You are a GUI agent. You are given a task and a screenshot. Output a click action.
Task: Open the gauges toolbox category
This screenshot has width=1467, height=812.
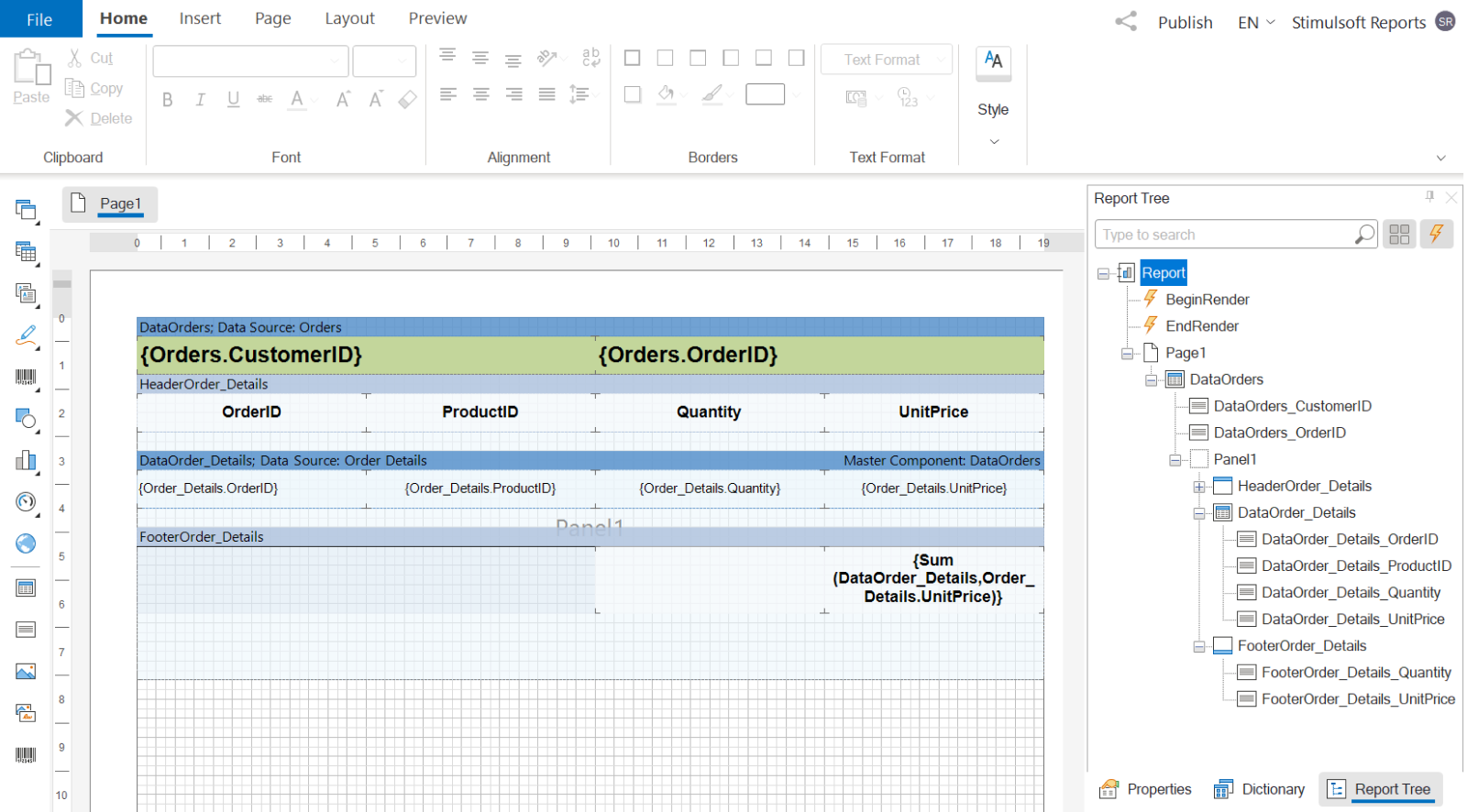26,502
